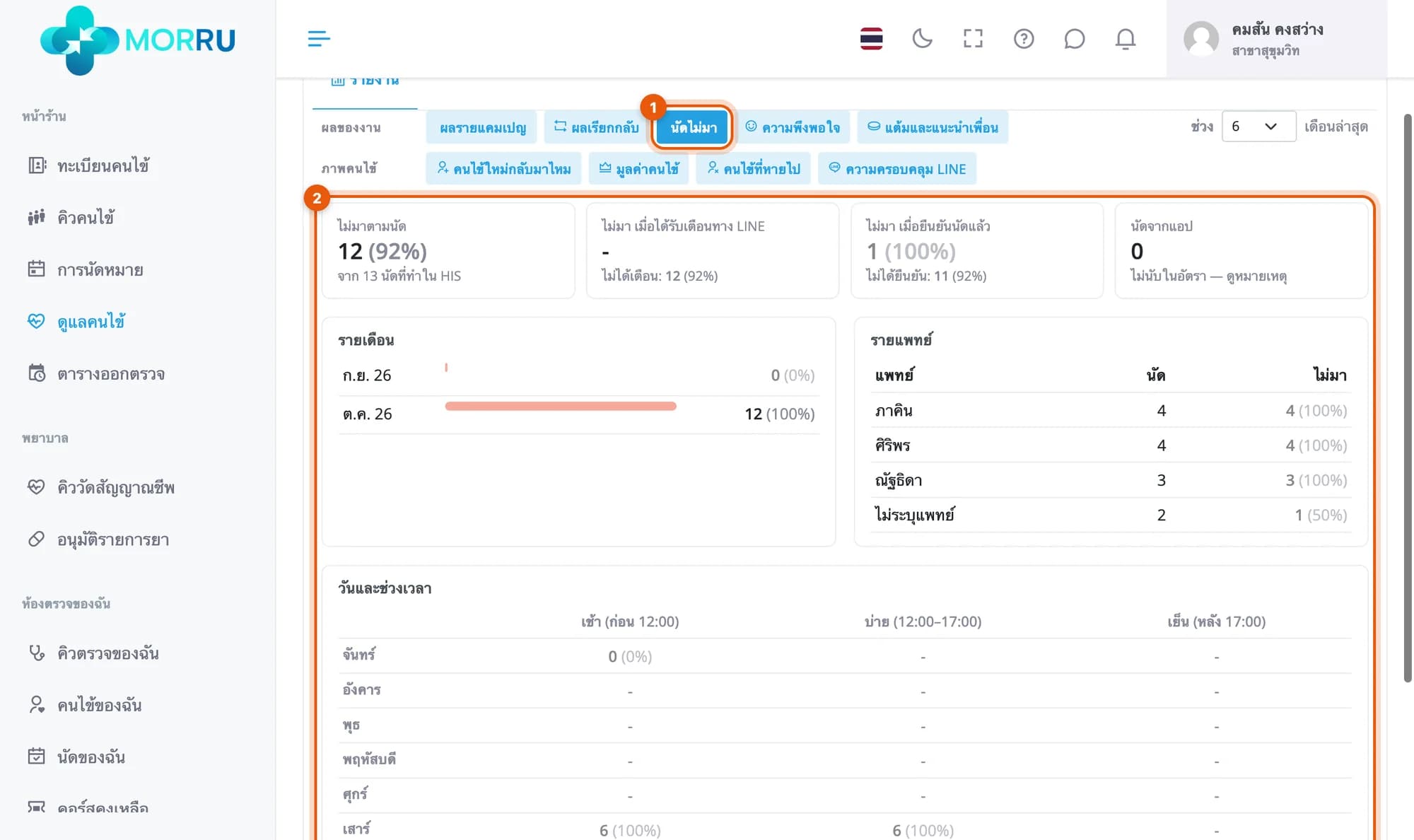1414x840 pixels.
Task: Open help question mark icon
Action: (1024, 38)
